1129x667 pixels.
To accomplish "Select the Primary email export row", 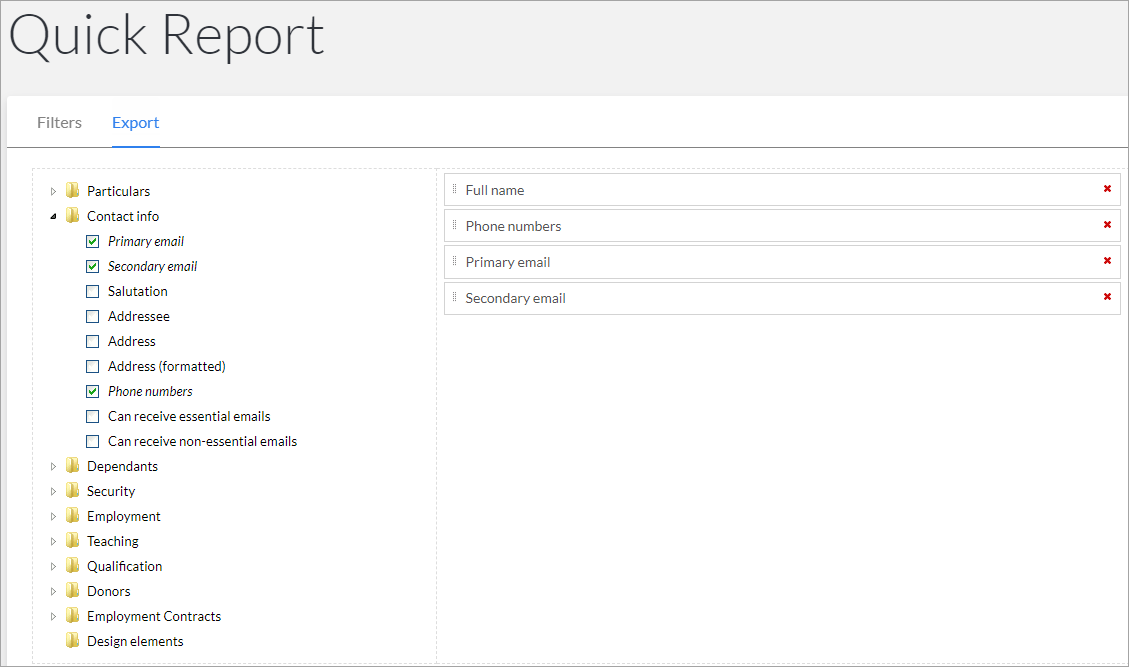I will coord(782,261).
